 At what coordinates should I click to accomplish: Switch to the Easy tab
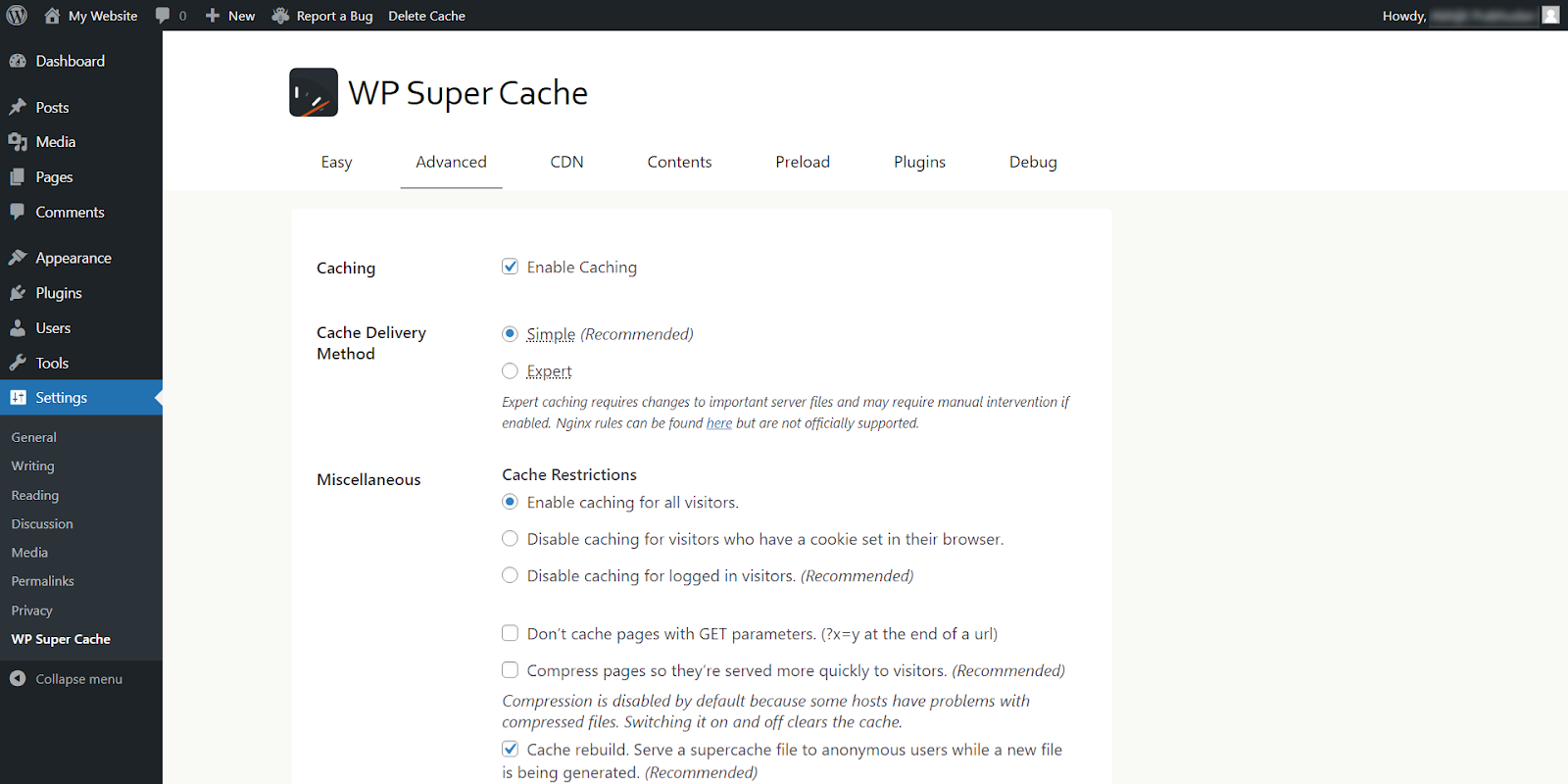[336, 162]
